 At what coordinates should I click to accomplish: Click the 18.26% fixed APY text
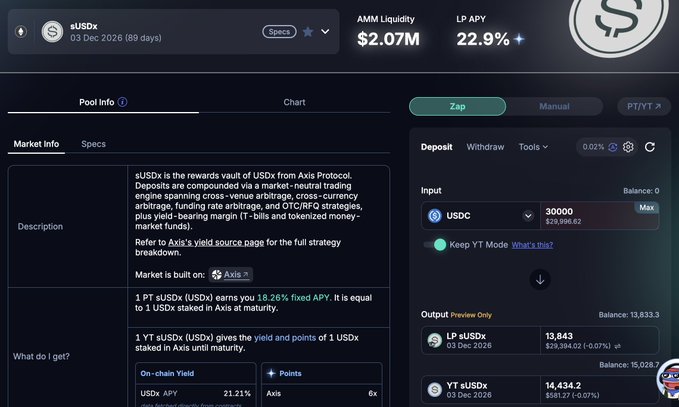(294, 298)
